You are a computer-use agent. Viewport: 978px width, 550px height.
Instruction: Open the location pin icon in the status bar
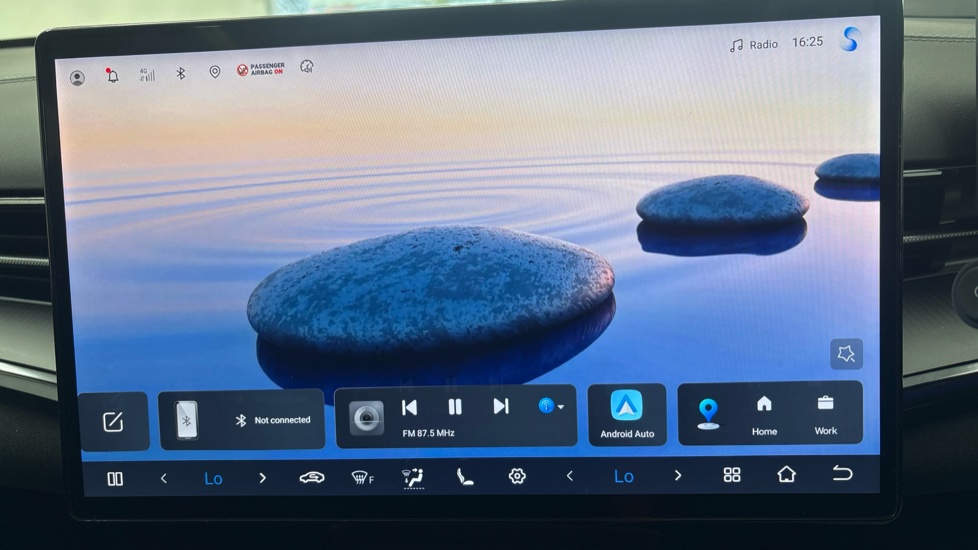point(215,72)
